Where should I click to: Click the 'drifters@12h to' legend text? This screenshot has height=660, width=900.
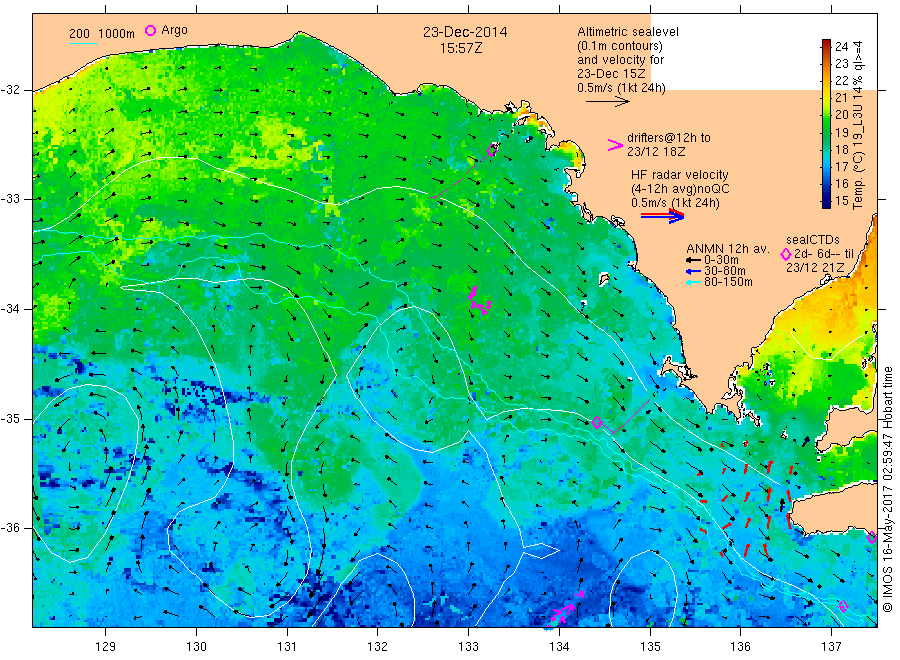(x=669, y=138)
